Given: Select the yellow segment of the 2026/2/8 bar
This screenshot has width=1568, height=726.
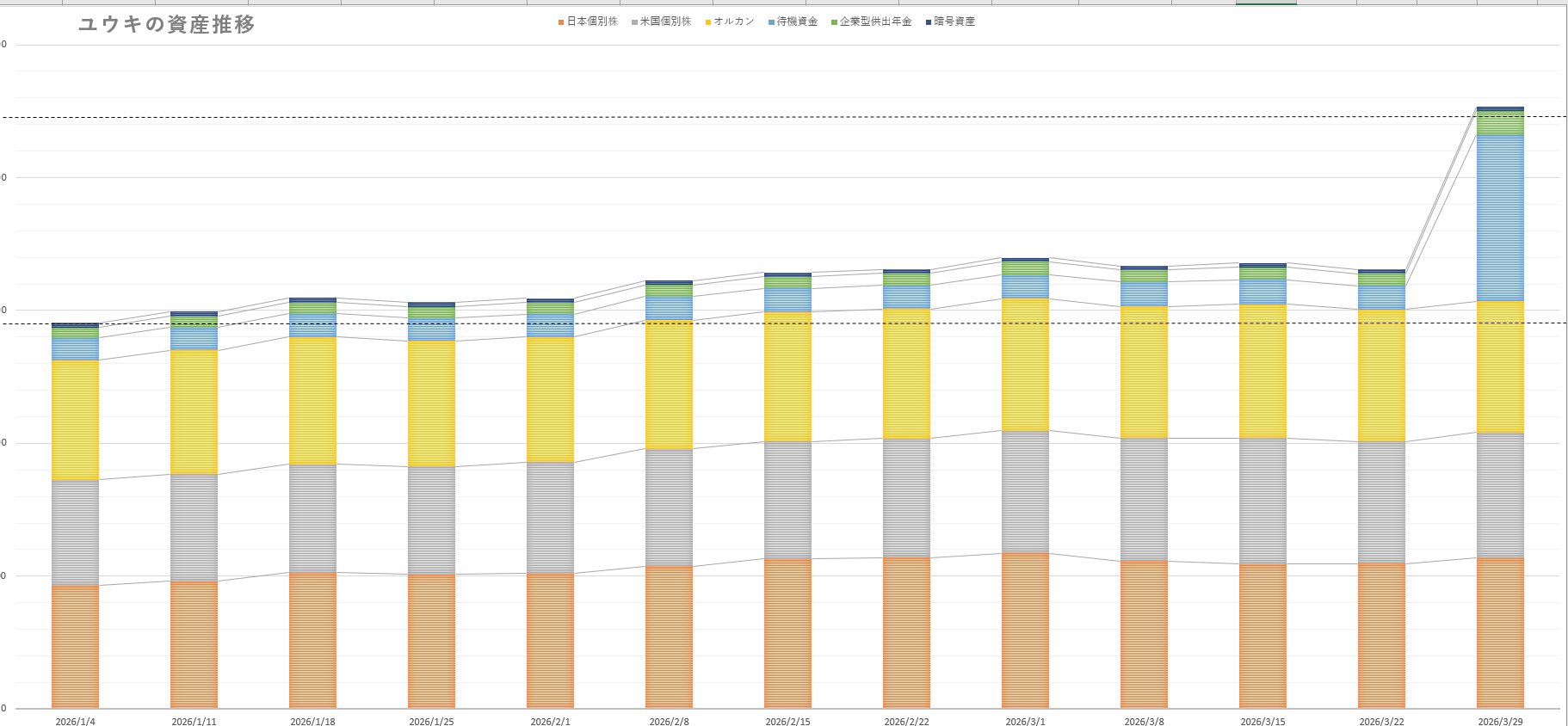Looking at the screenshot, I should pyautogui.click(x=669, y=385).
